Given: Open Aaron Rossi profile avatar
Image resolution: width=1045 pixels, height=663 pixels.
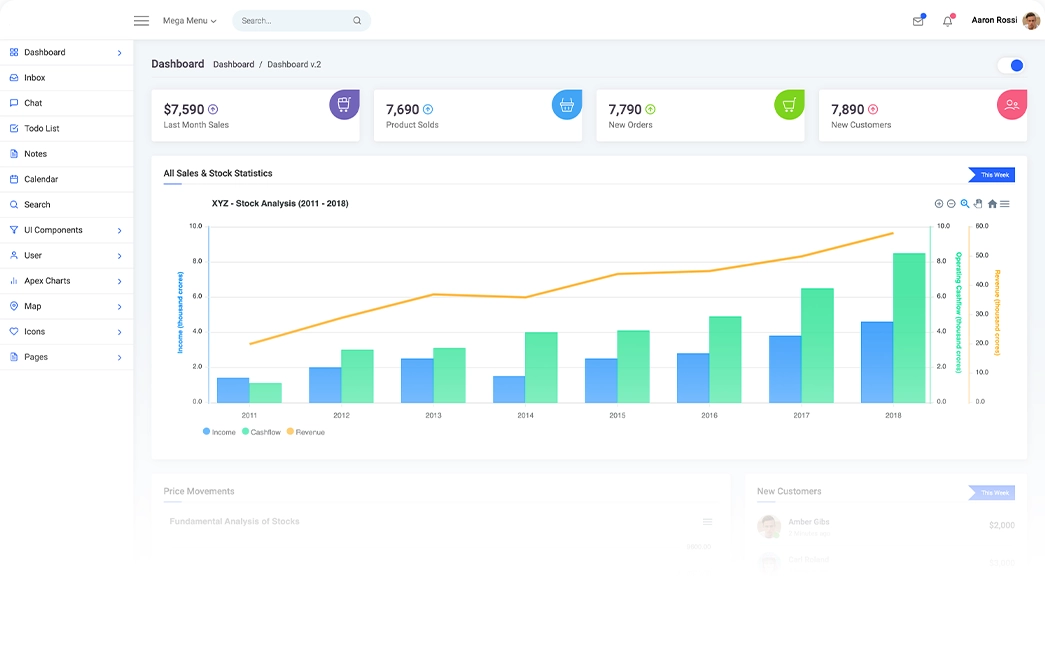Looking at the screenshot, I should click(1030, 21).
